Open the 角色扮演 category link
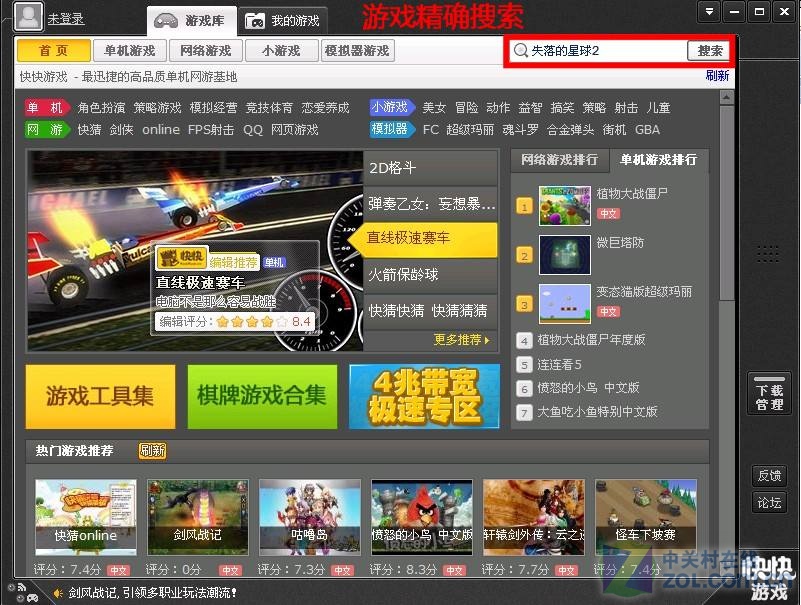This screenshot has height=605, width=801. (101, 108)
